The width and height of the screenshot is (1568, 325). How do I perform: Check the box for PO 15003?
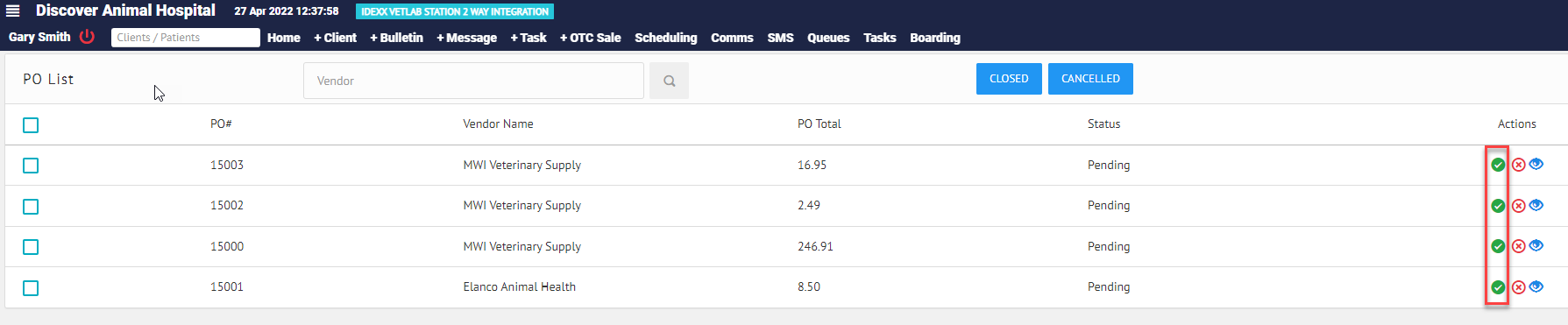31,166
